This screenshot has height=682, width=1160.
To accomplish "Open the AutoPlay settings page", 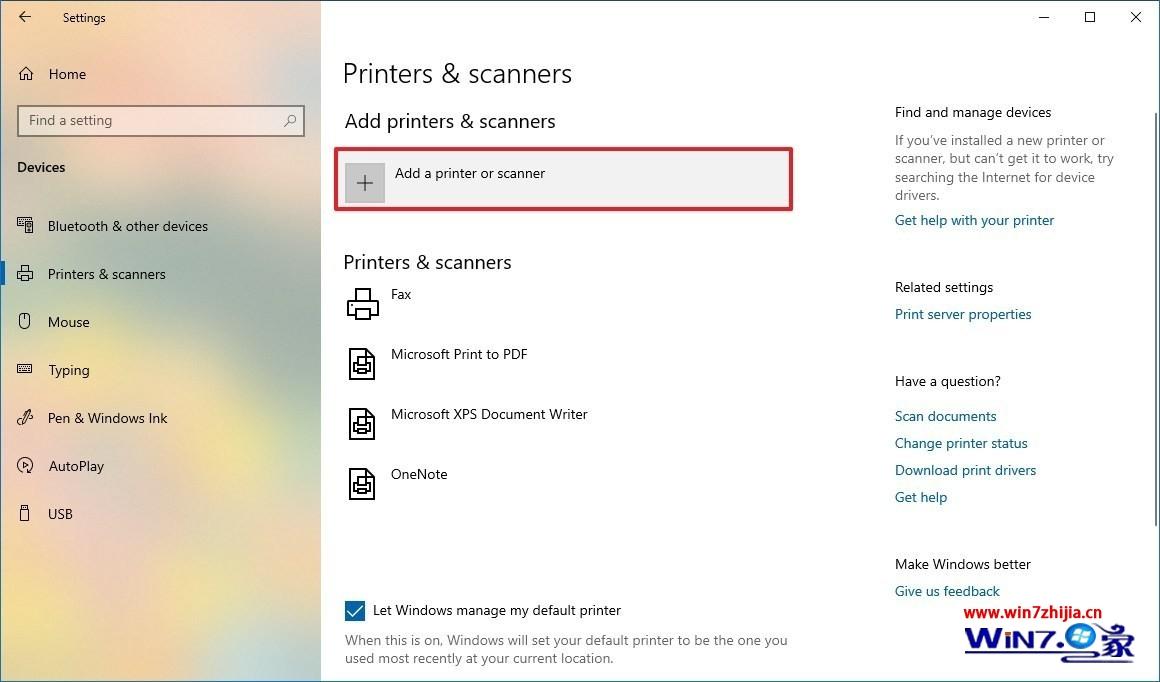I will pyautogui.click(x=76, y=467).
